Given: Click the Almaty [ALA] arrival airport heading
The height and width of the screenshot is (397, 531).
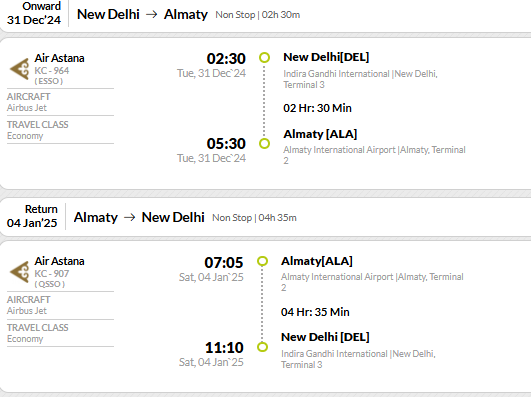Looking at the screenshot, I should pyautogui.click(x=320, y=134).
